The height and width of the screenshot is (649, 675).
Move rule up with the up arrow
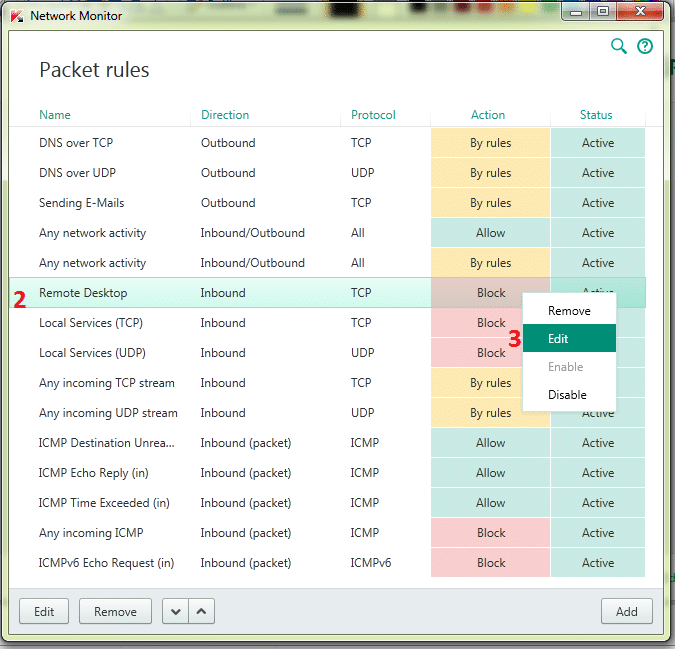pos(201,611)
